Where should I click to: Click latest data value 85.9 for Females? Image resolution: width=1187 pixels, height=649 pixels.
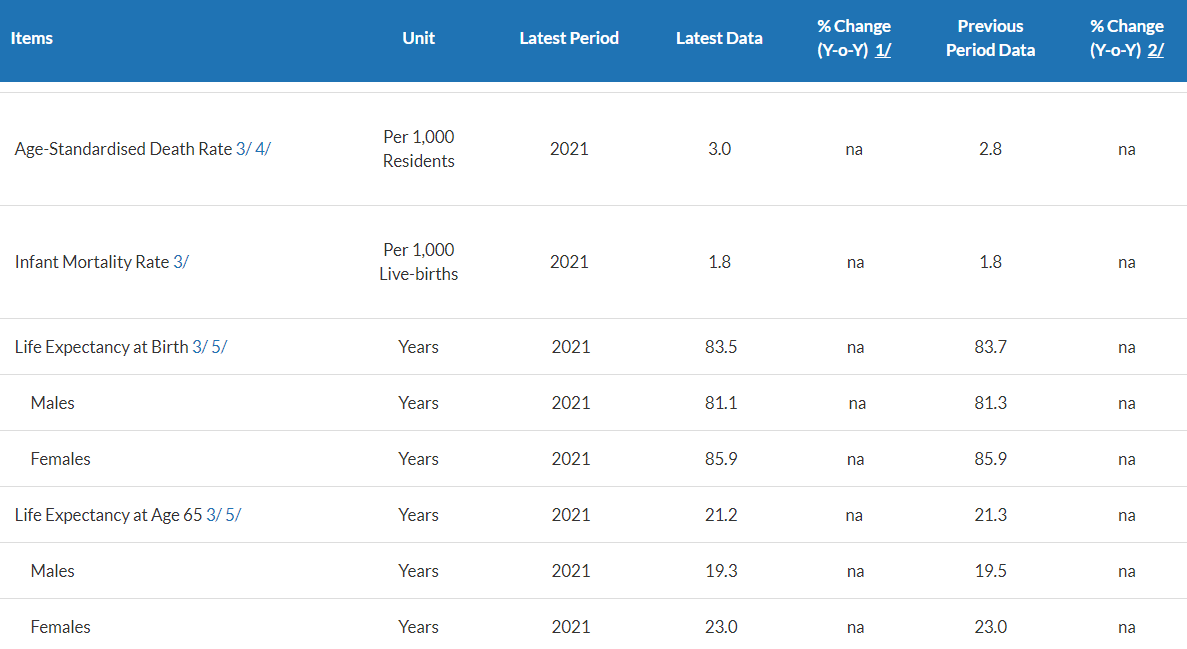point(721,459)
